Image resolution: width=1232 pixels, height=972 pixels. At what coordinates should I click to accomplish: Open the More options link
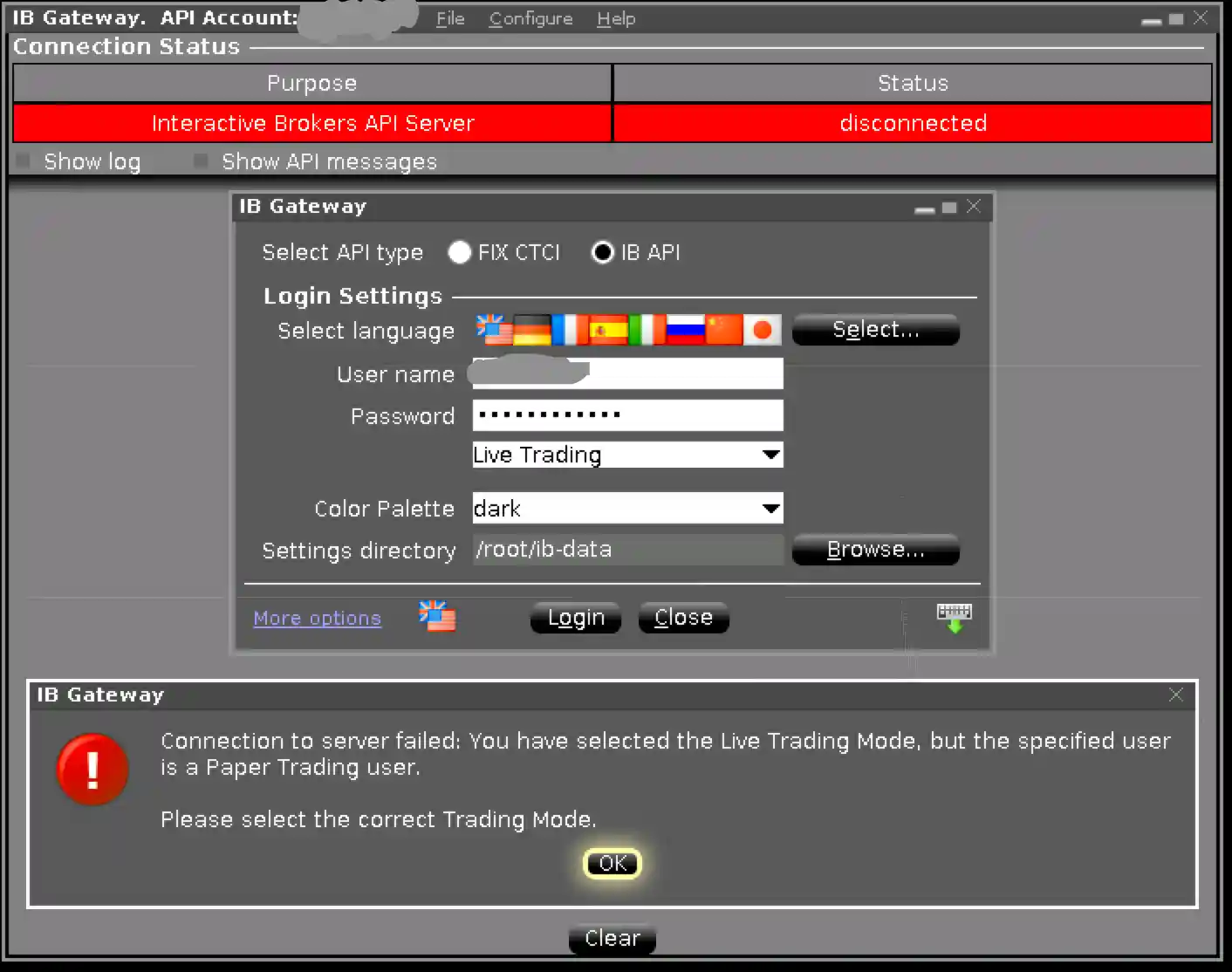(318, 618)
